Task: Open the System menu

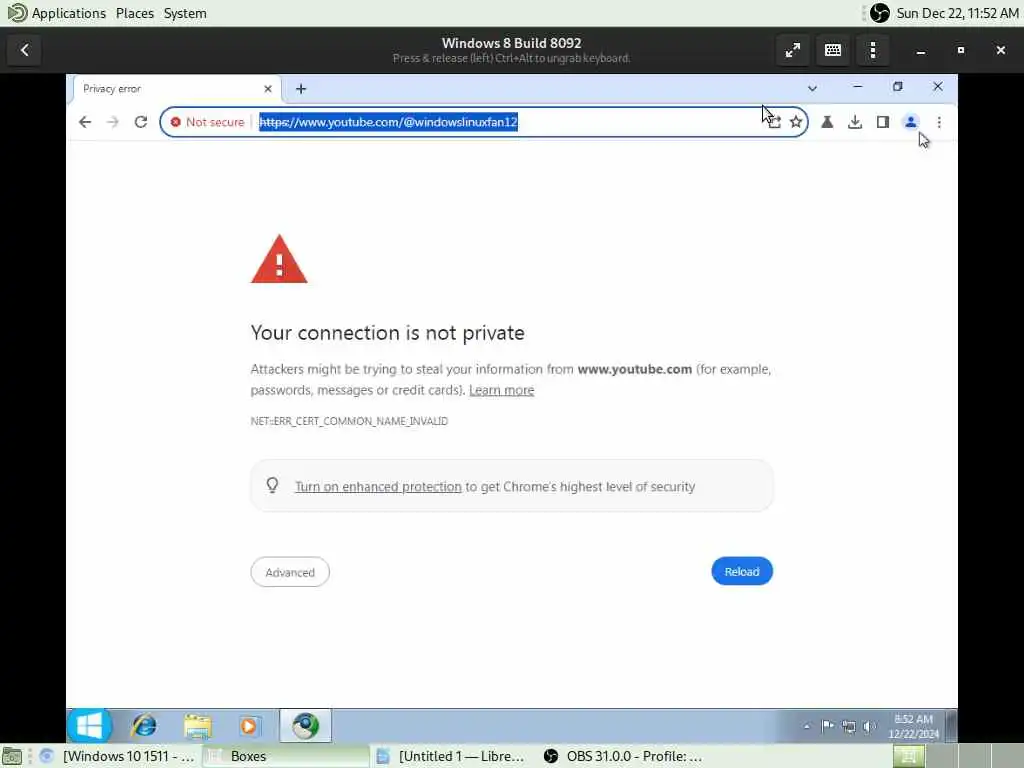Action: pos(185,13)
